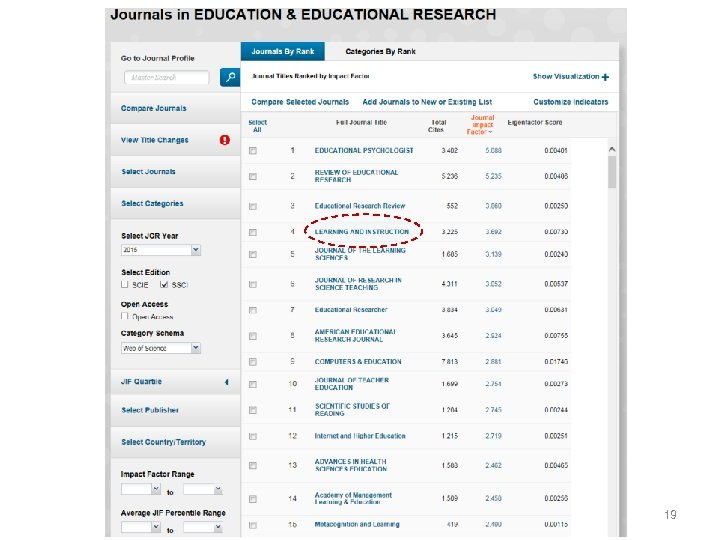720x540 pixels.
Task: Open Academy of Management Learning & Education link
Action: [x=353, y=499]
